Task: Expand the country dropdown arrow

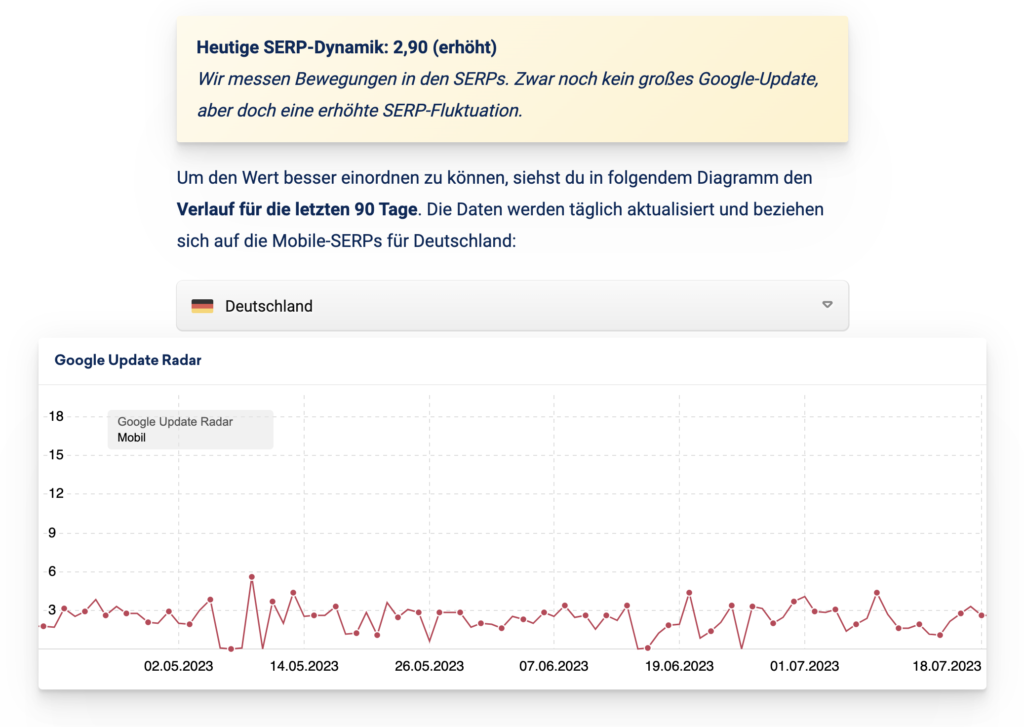Action: pos(827,305)
